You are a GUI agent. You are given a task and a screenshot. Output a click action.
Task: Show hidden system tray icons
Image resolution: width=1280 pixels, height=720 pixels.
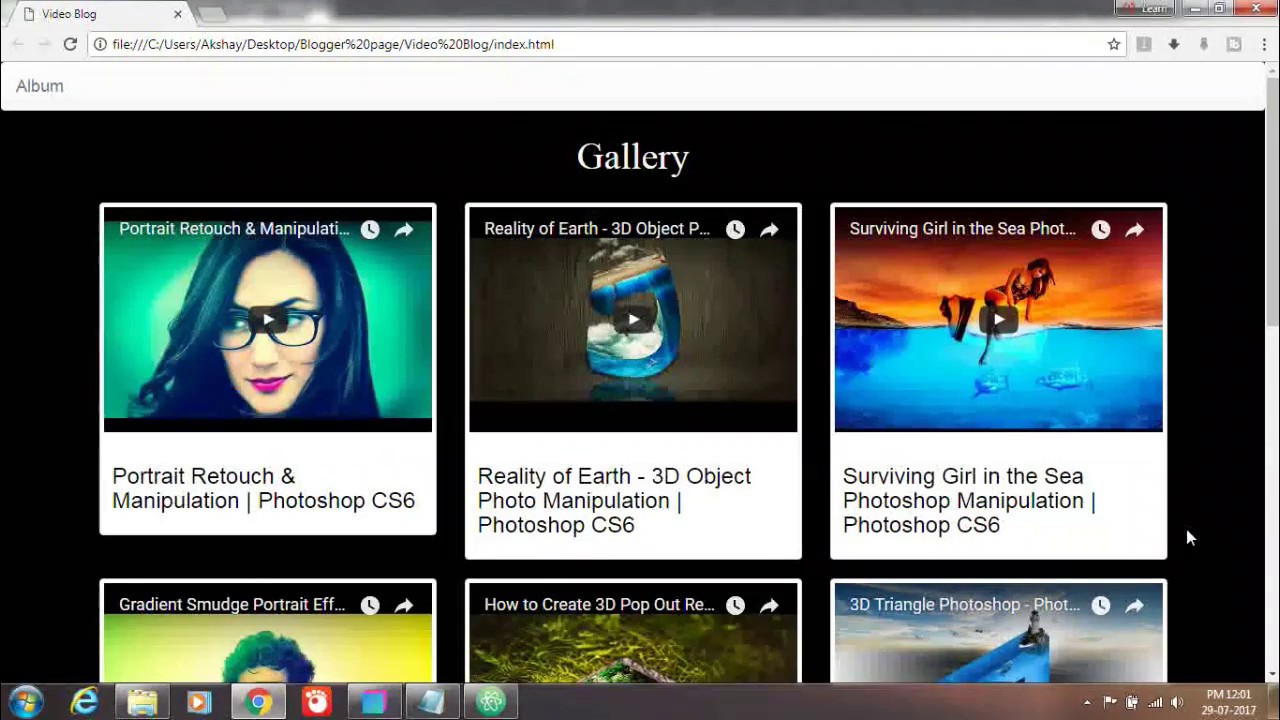(x=1087, y=702)
